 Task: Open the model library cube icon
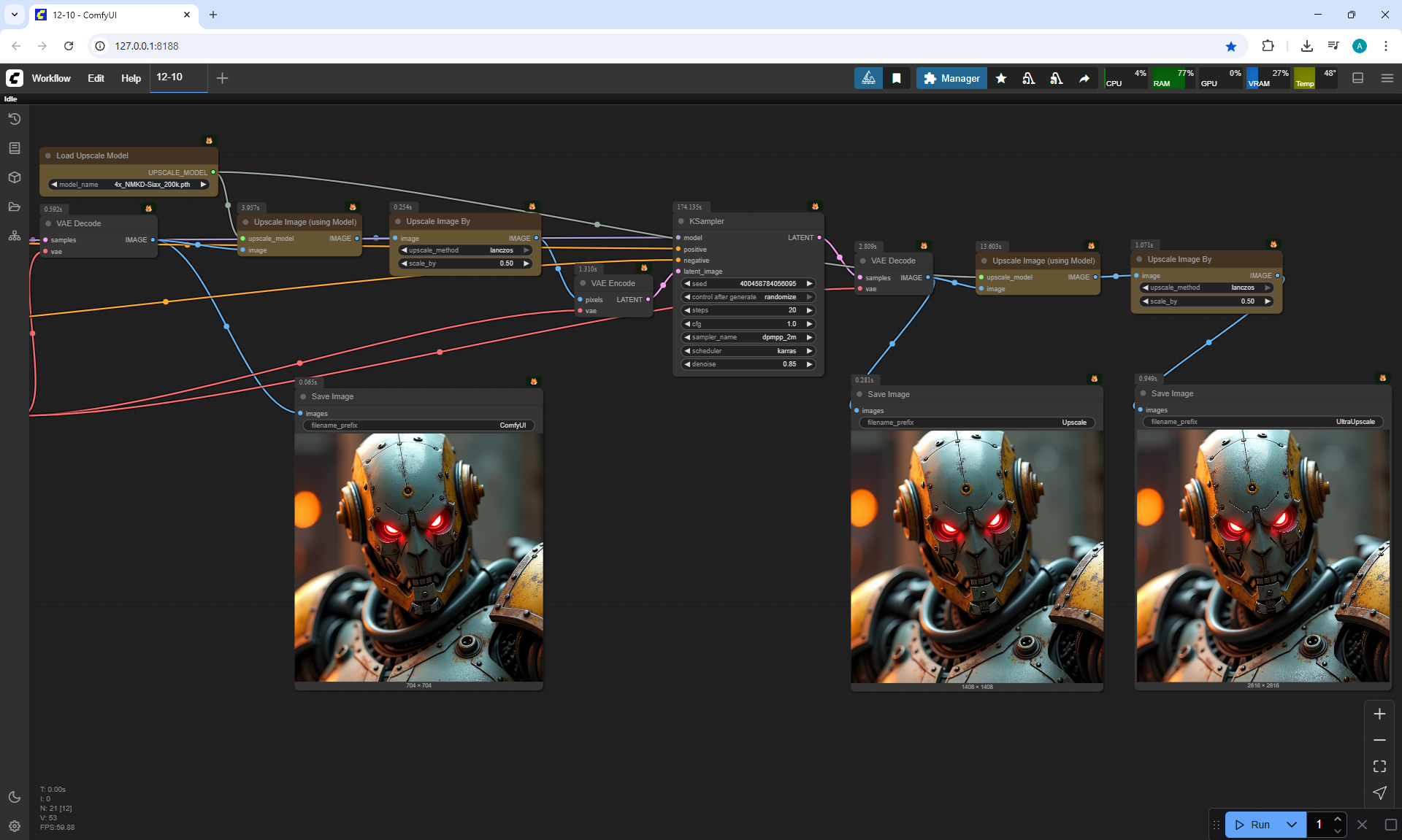(x=14, y=177)
